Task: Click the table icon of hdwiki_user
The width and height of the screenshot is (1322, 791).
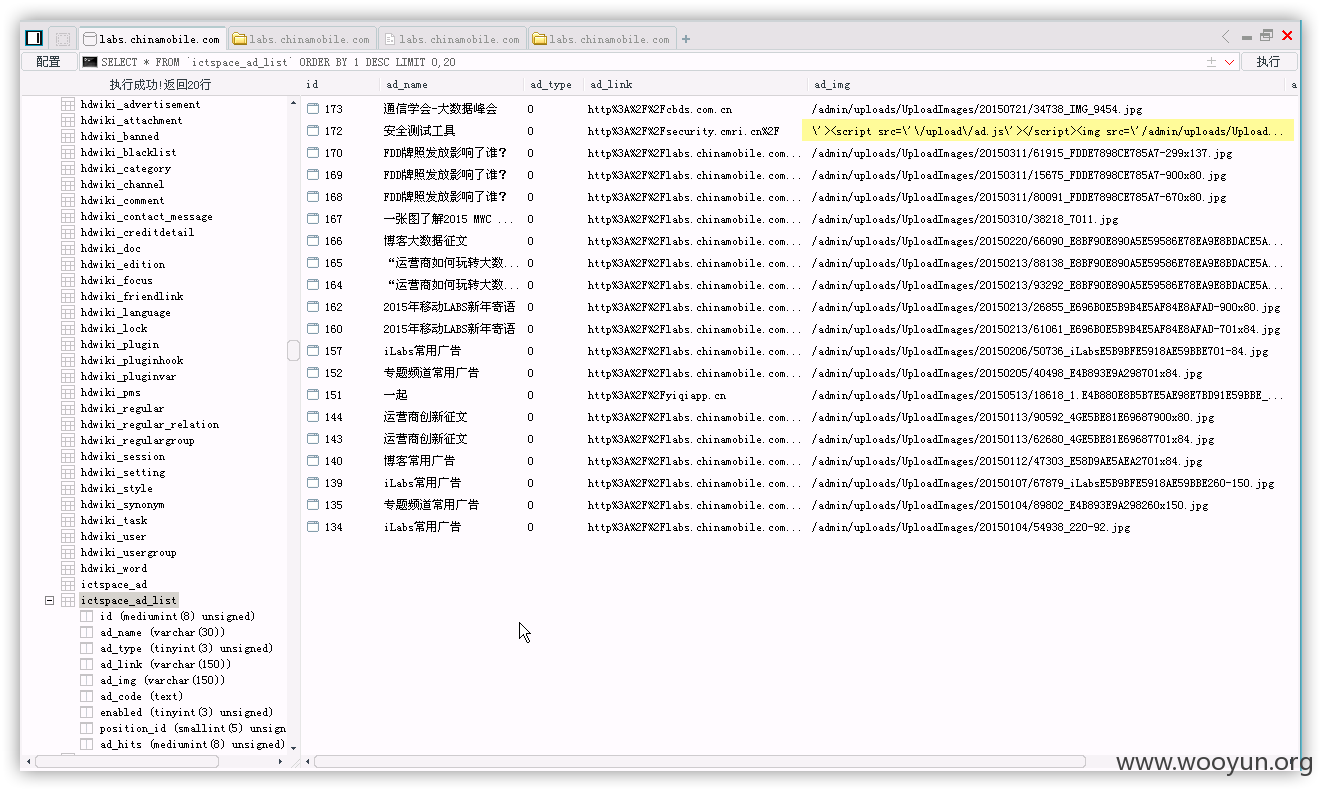Action: tap(68, 536)
